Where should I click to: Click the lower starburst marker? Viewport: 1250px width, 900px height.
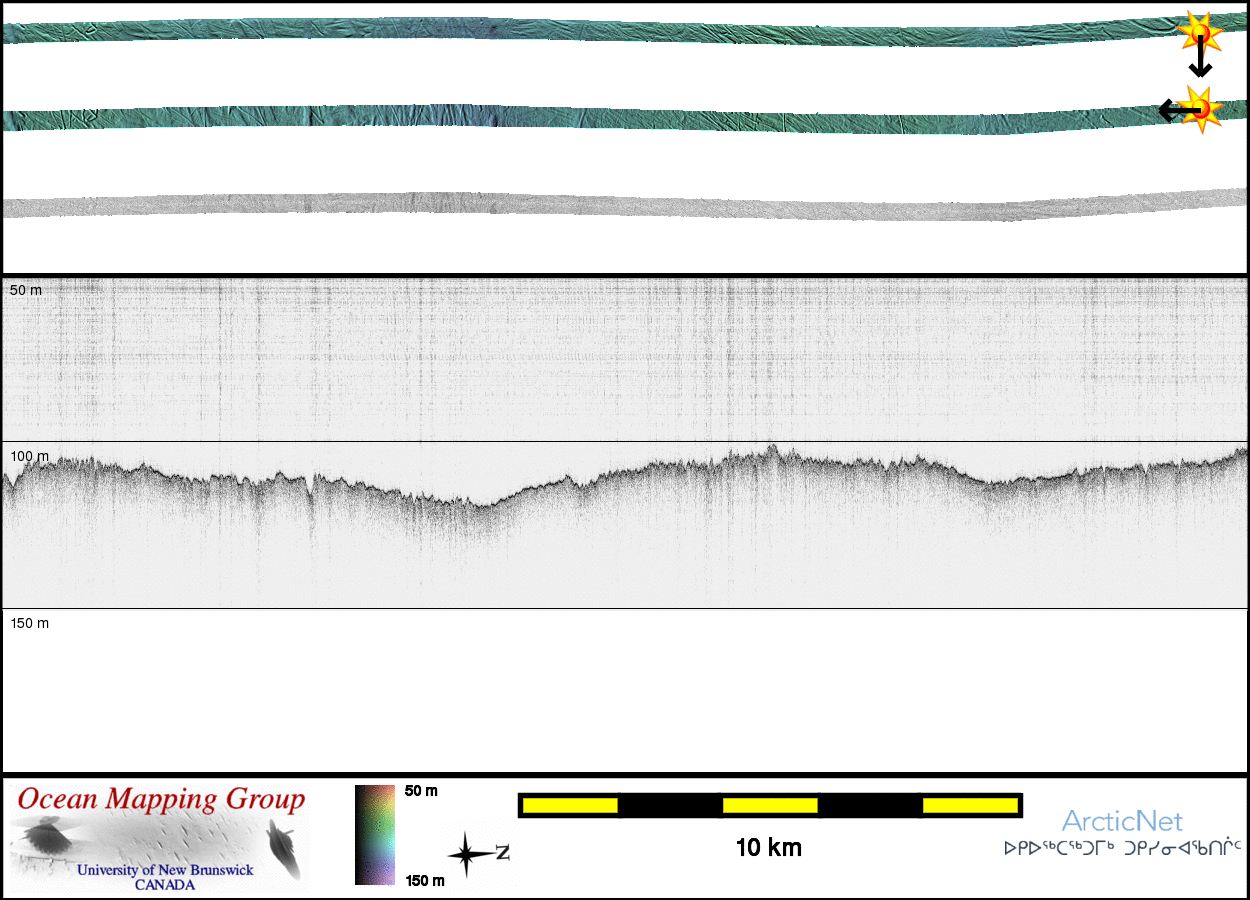(1200, 109)
